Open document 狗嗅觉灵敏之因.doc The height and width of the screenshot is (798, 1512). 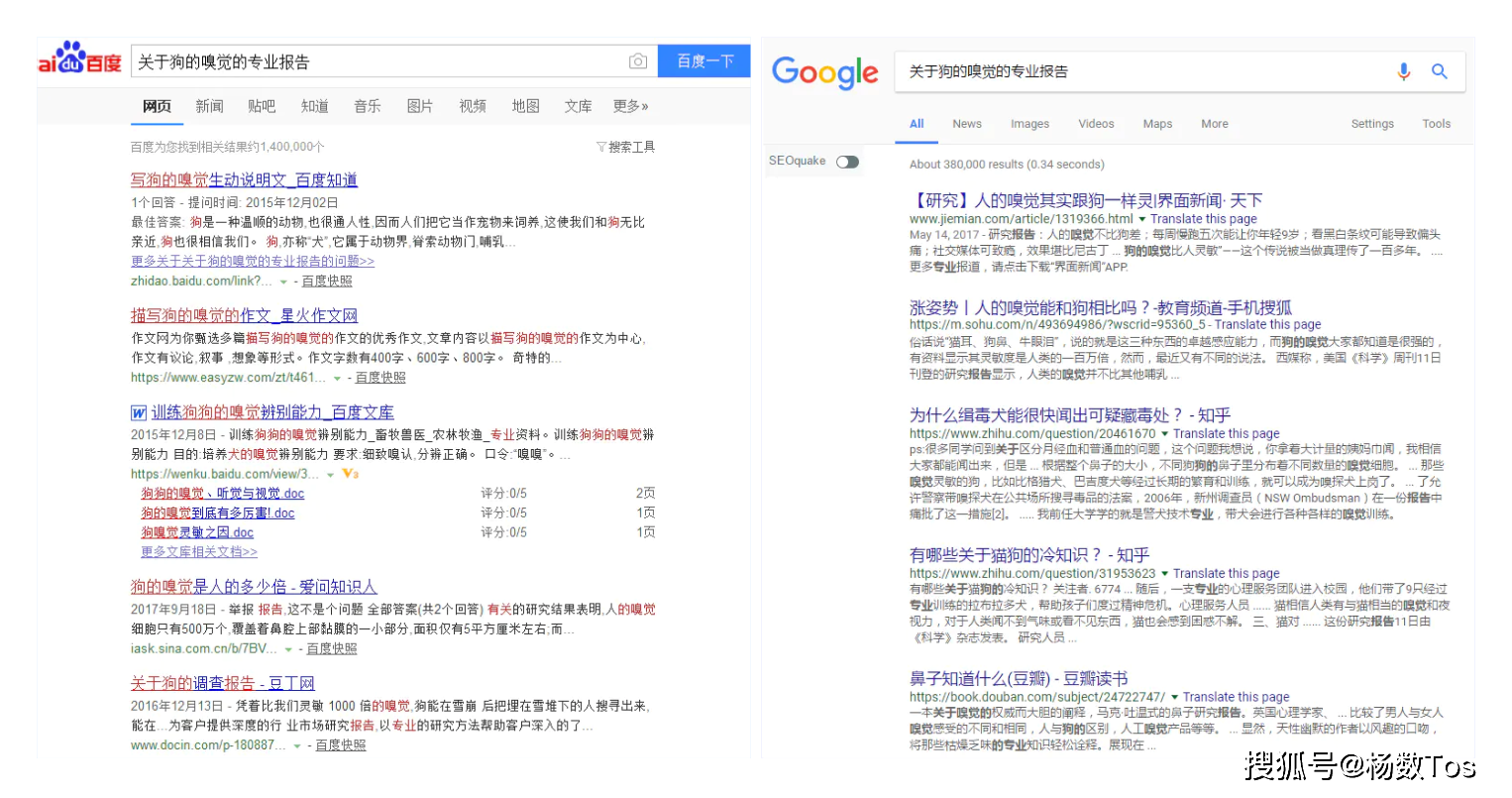click(197, 533)
